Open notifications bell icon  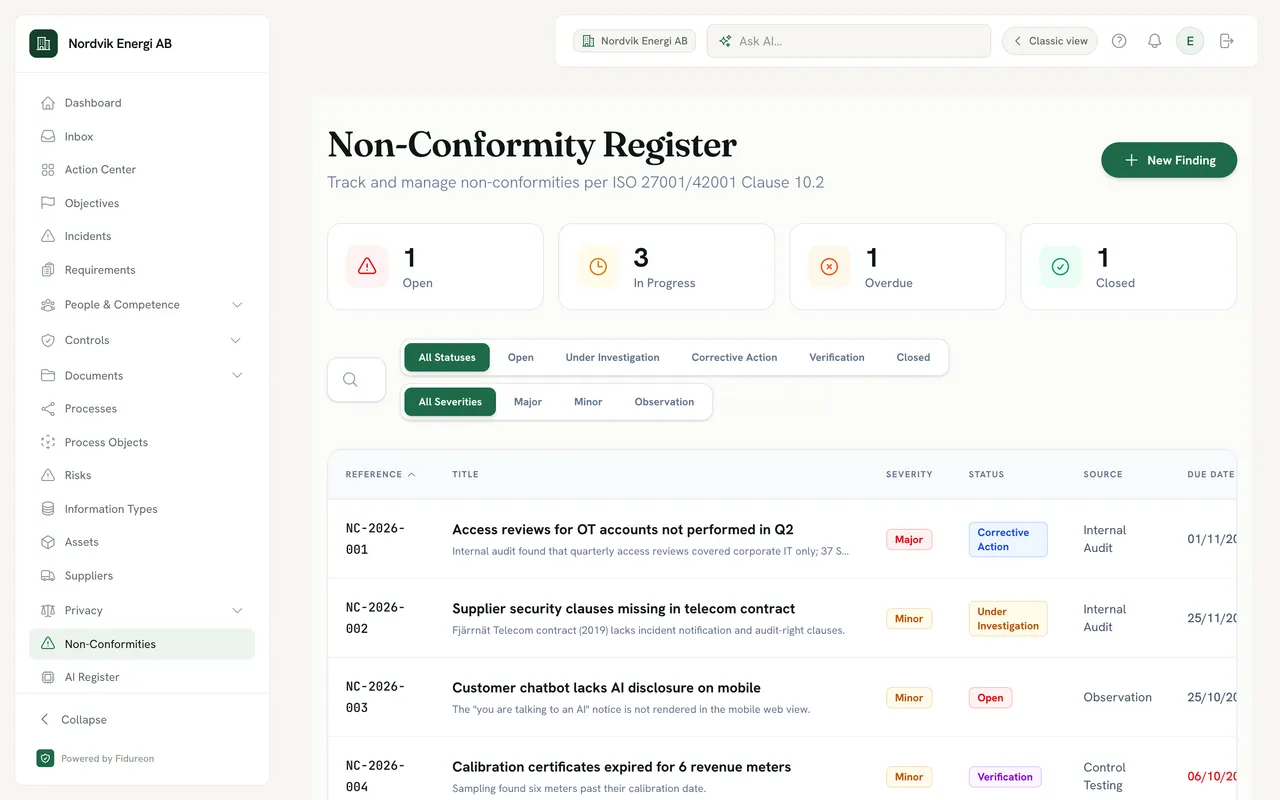click(1154, 41)
